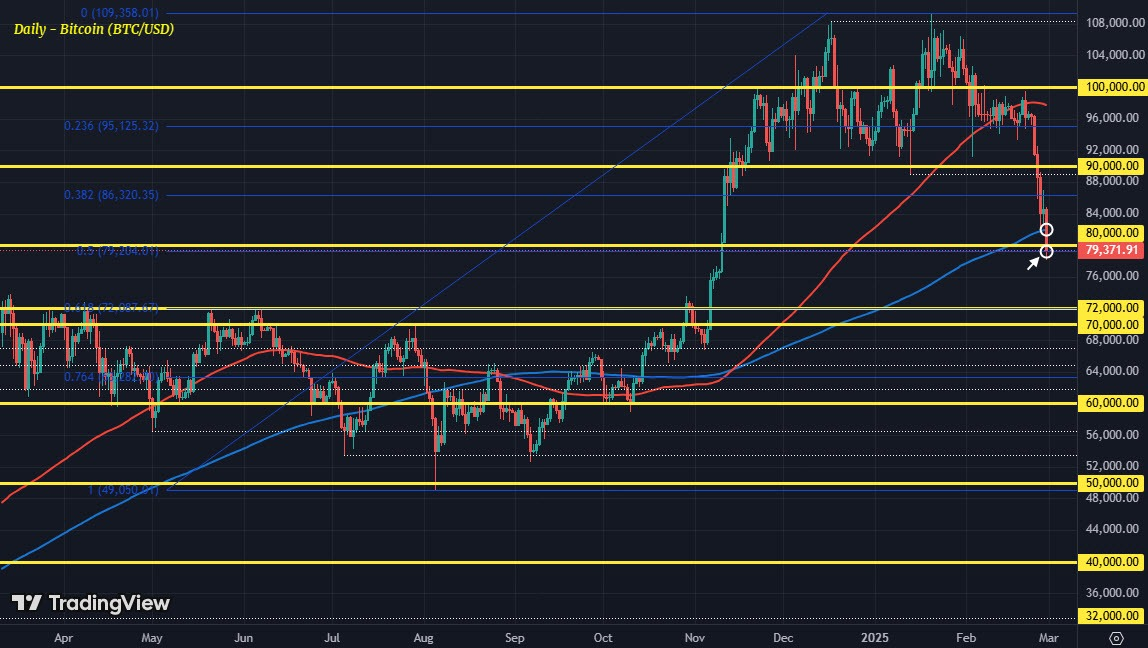Click the Oct label on time axis
This screenshot has width=1148, height=648.
603,638
